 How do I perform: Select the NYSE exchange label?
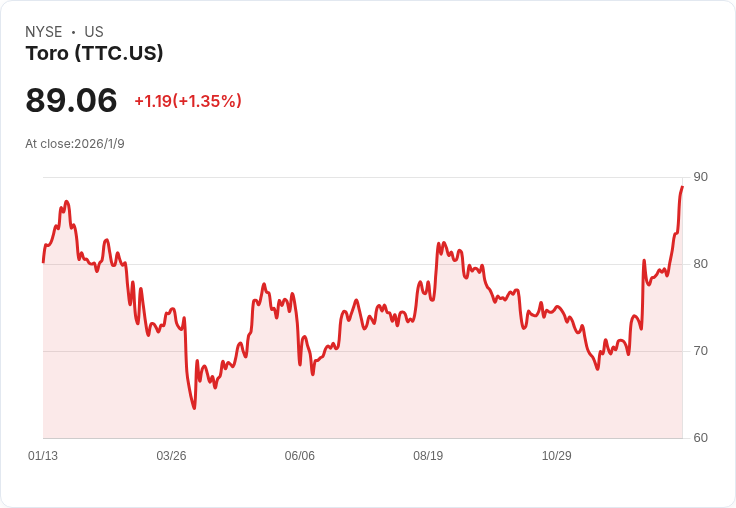click(x=44, y=32)
